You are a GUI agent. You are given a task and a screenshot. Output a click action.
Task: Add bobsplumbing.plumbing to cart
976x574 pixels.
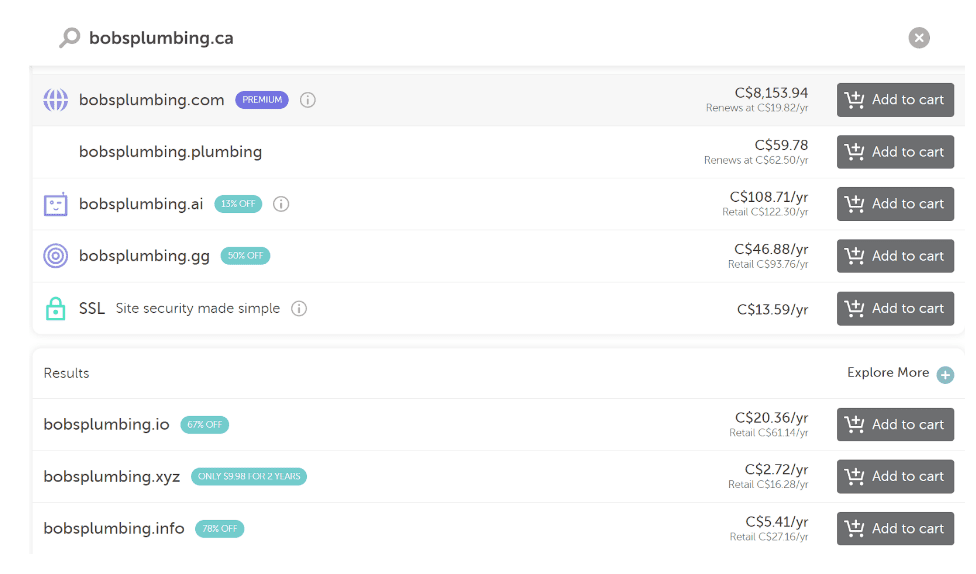(x=895, y=152)
